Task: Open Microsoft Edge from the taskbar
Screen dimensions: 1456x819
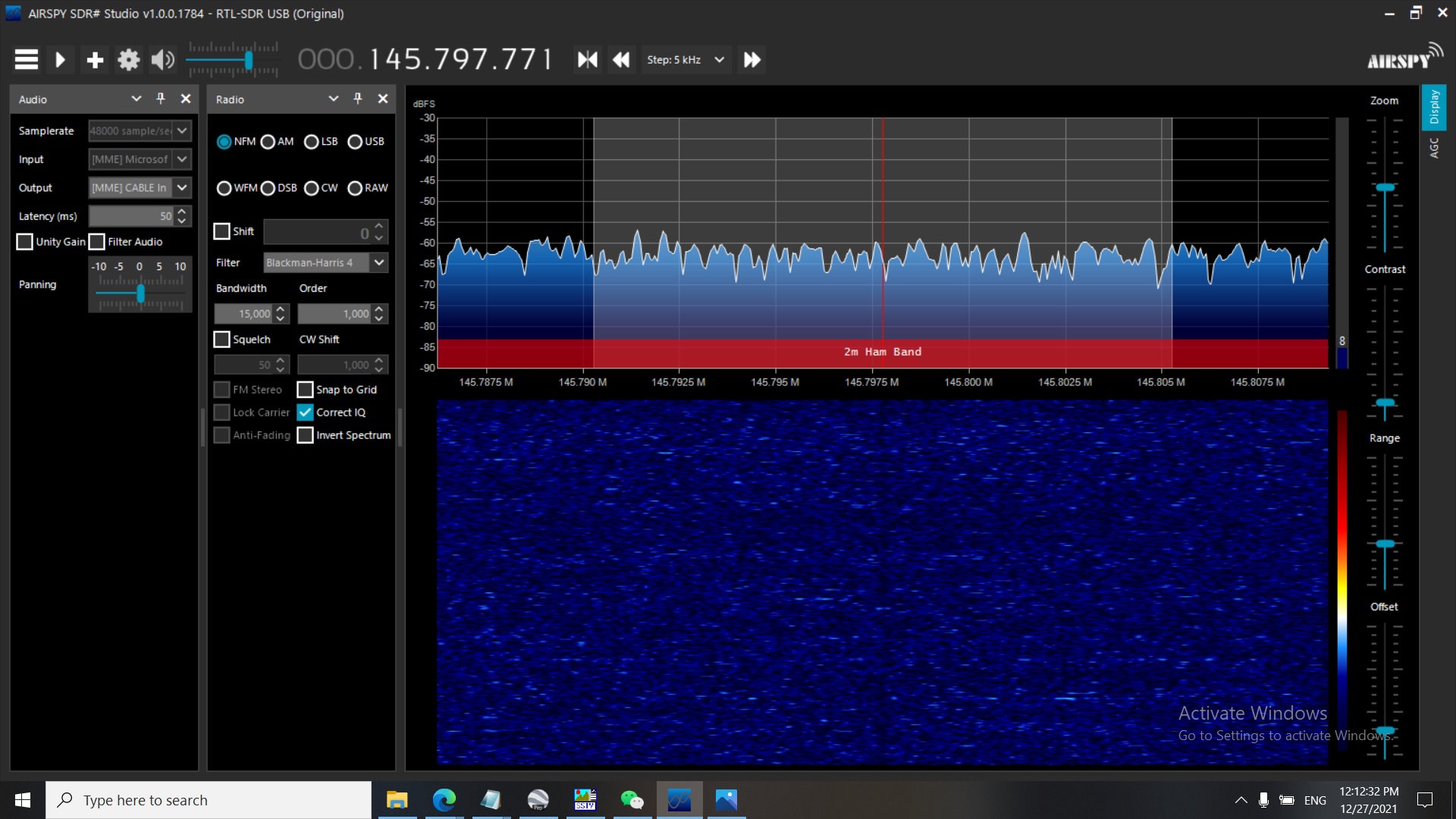Action: click(444, 800)
